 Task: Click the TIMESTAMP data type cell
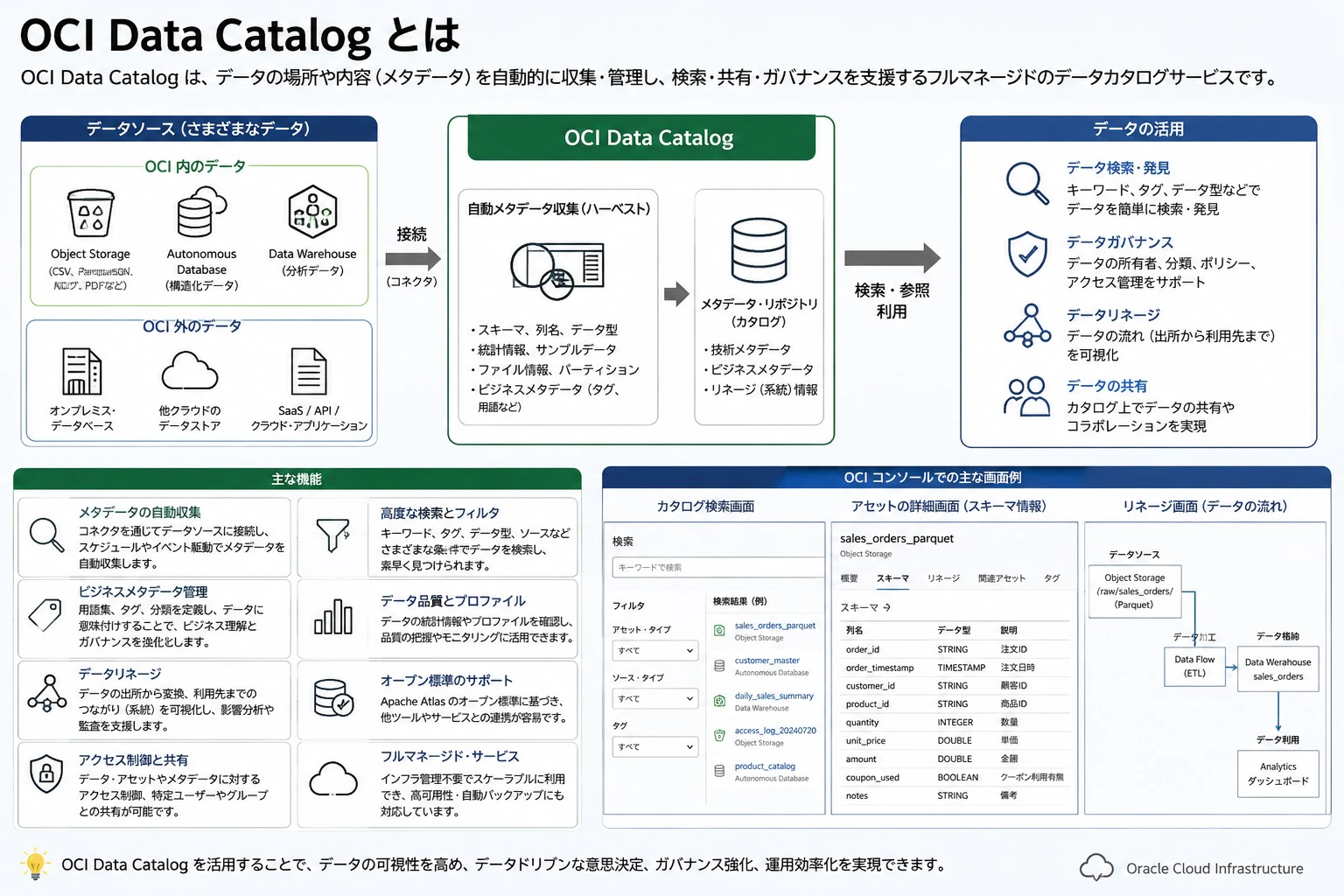tap(961, 668)
